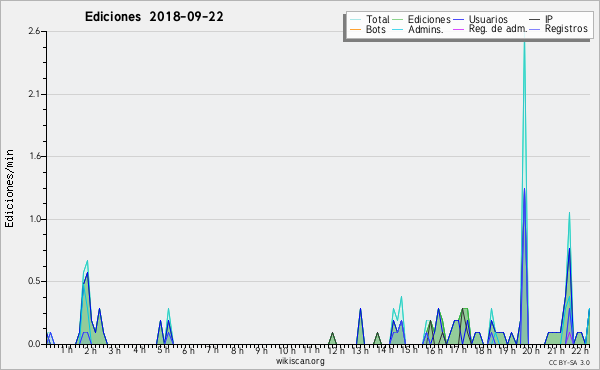Image resolution: width=600 pixels, height=370 pixels.
Task: Click the Total legend color line
Action: [355, 20]
